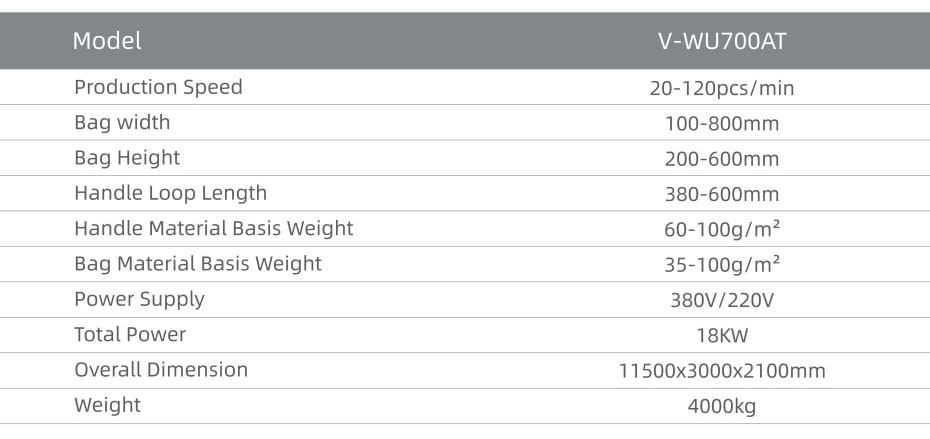Click Handle Material Basis Weight label

[x=214, y=228]
